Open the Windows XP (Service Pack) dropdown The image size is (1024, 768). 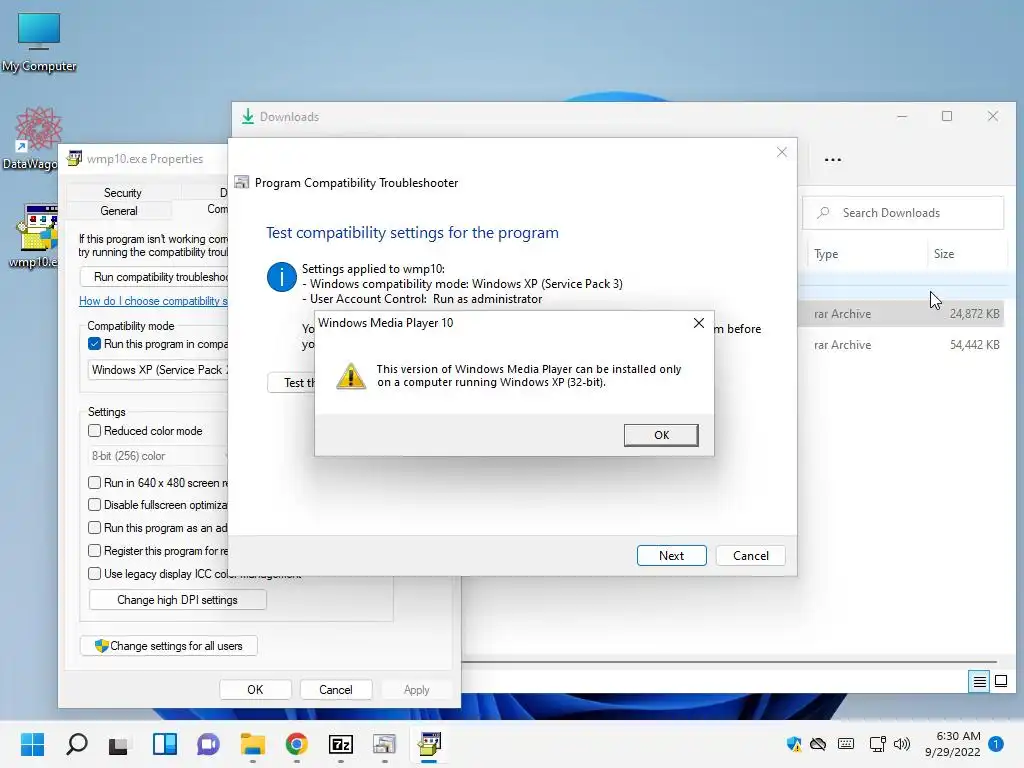point(157,370)
